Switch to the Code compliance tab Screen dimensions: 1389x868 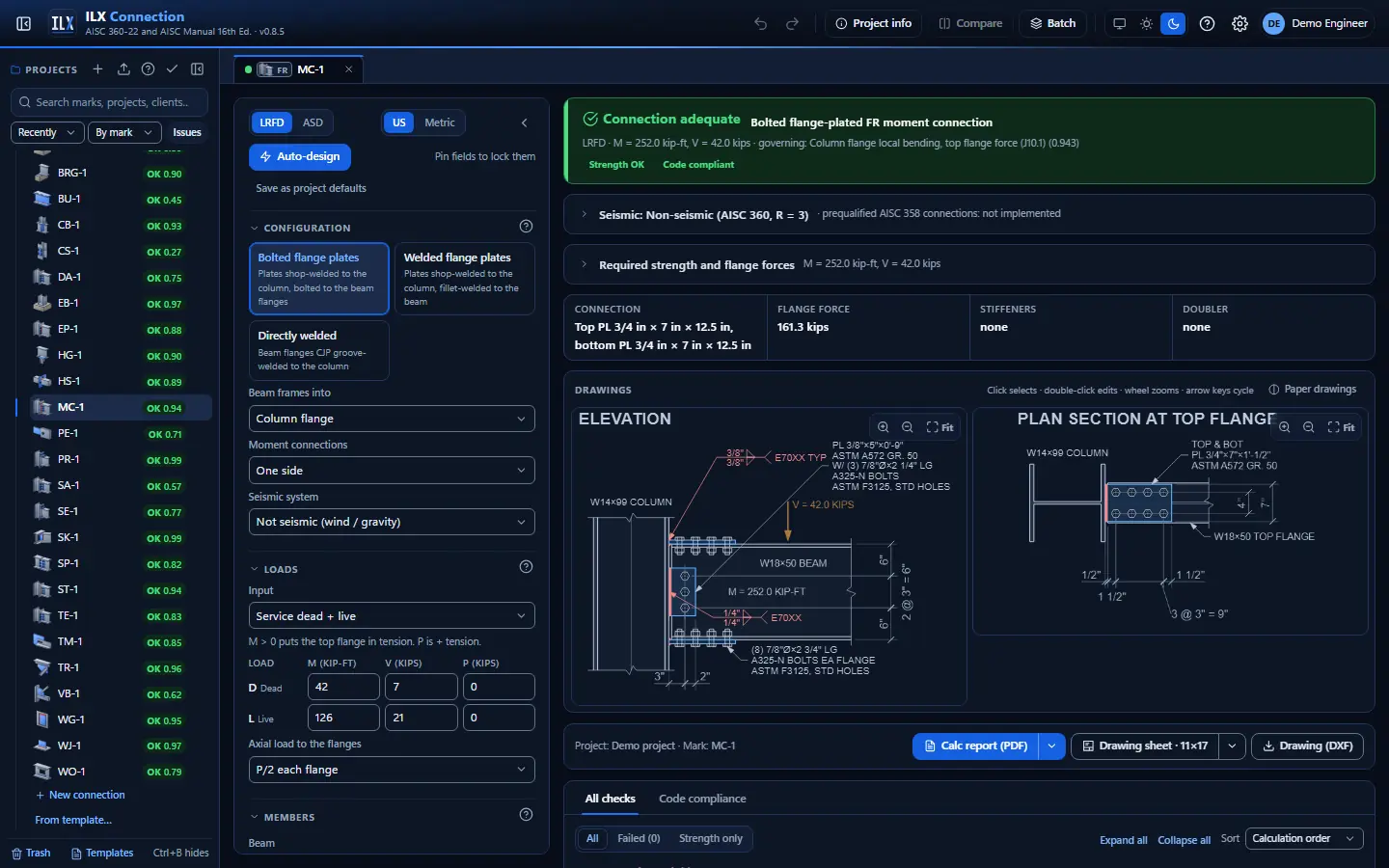pos(702,799)
